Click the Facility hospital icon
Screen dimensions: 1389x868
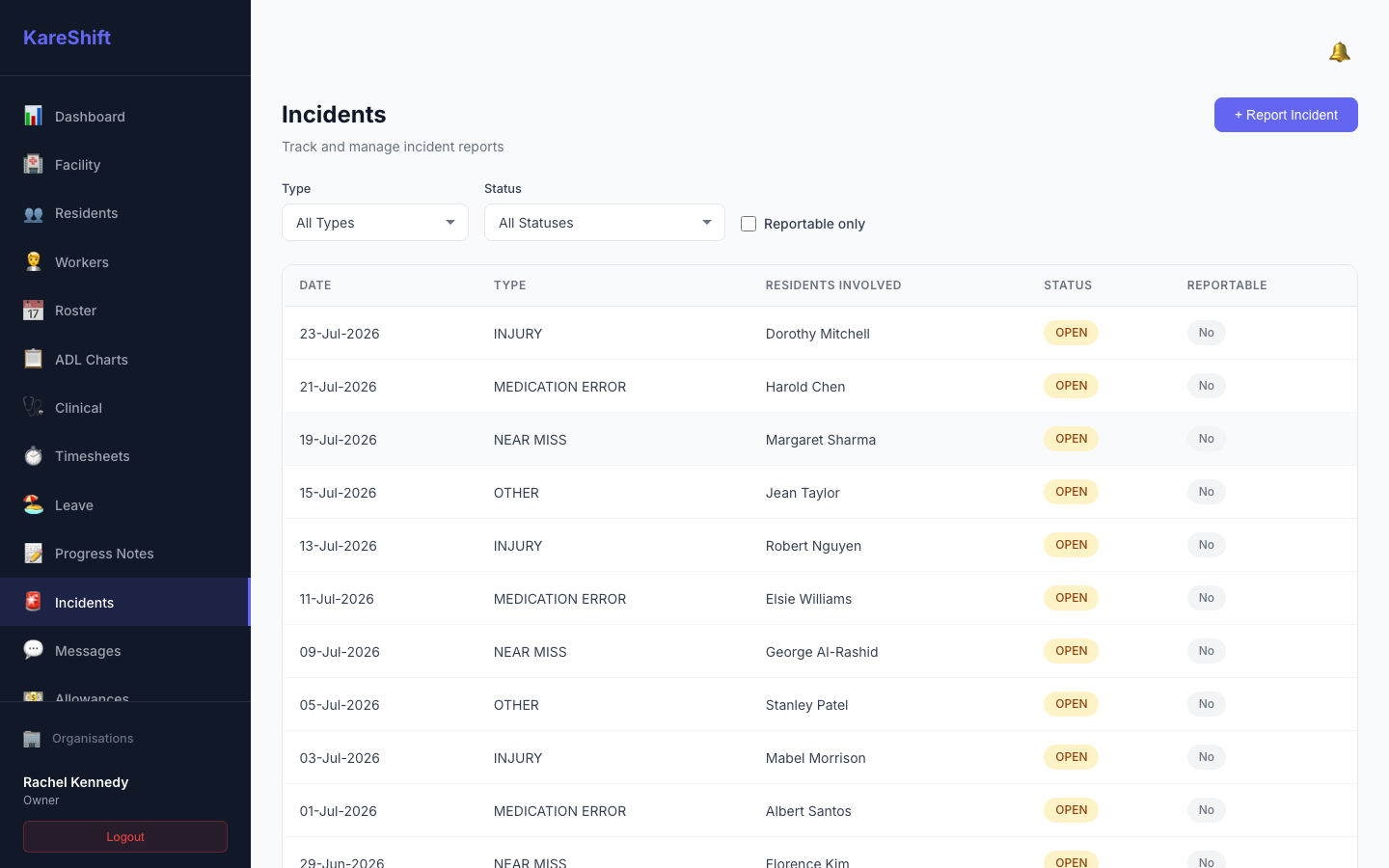[33, 164]
